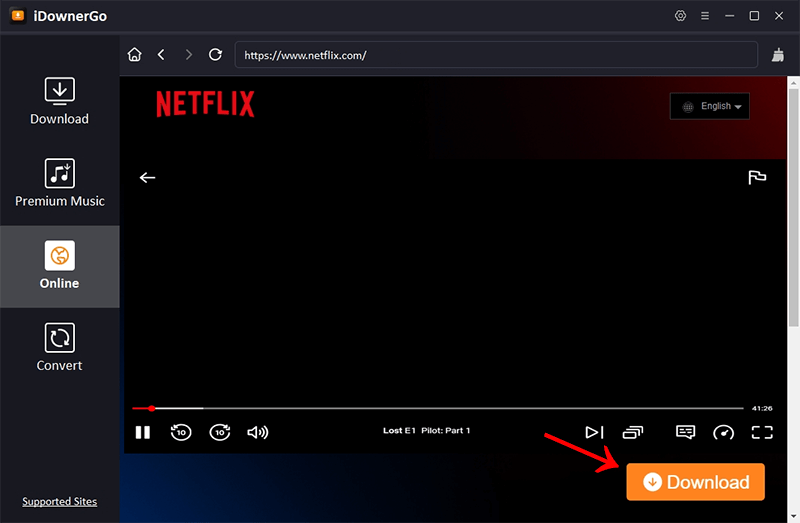This screenshot has width=800, height=523.
Task: Open the Premium Music section
Action: [59, 183]
